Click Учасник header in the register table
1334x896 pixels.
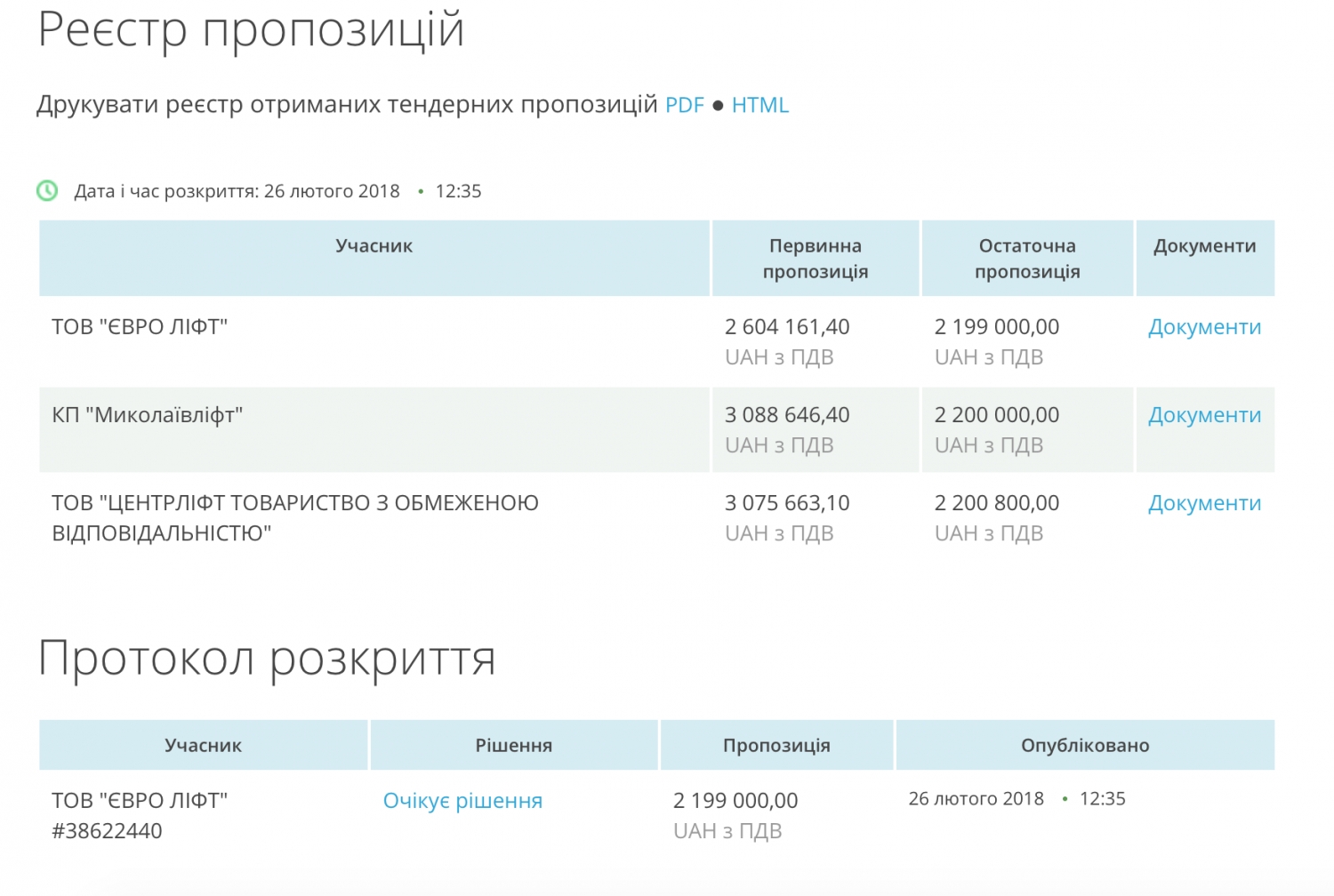tap(374, 246)
